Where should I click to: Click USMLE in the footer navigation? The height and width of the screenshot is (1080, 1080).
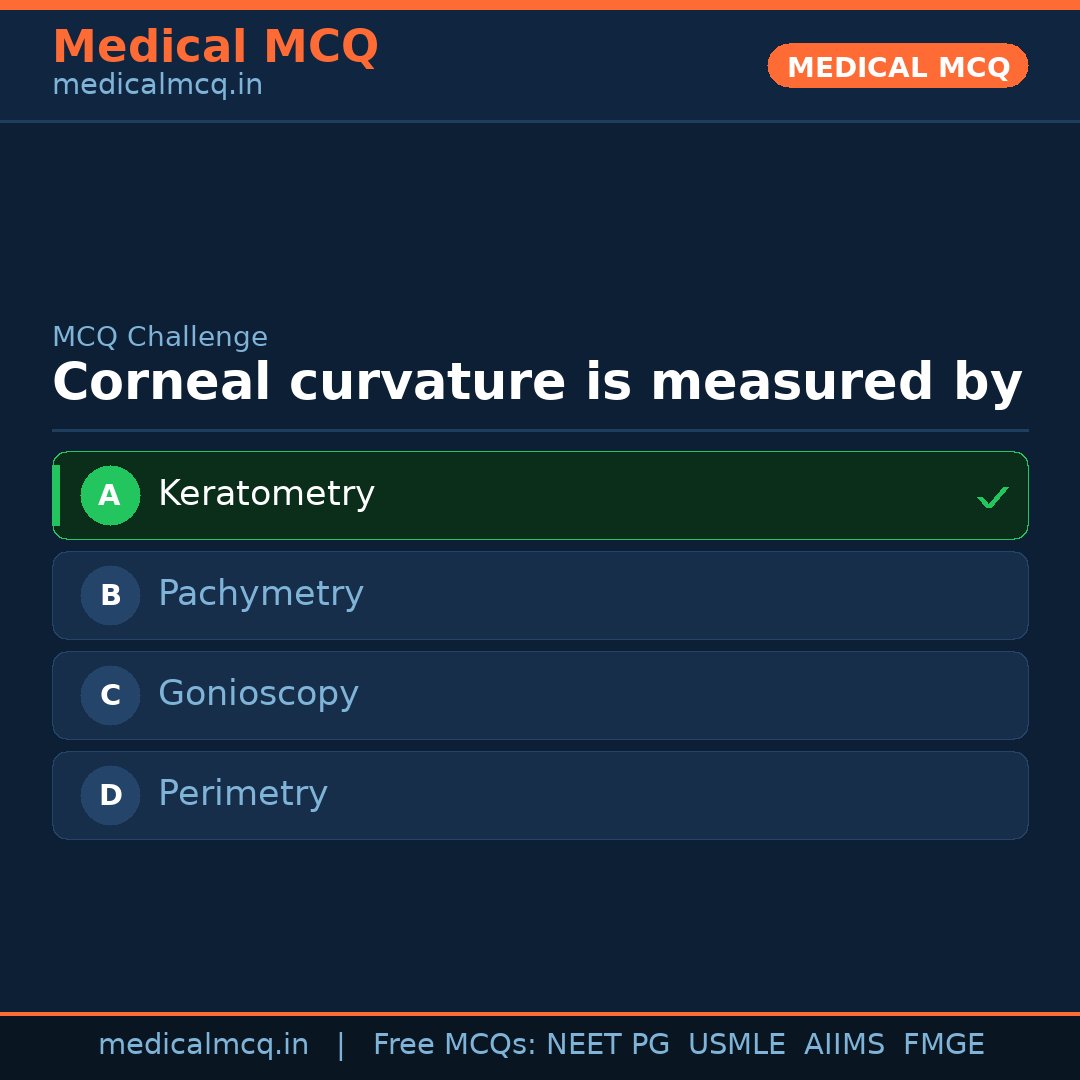[737, 1044]
